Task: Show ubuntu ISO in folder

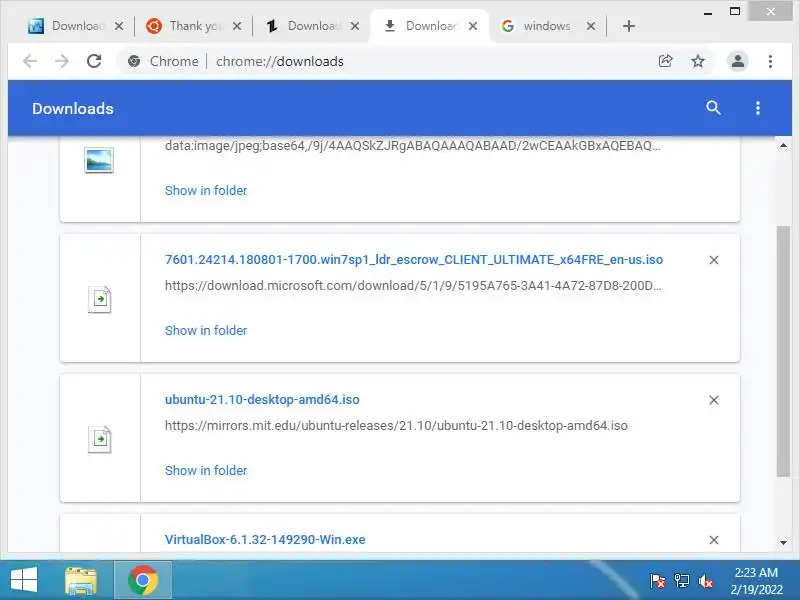Action: coord(206,470)
